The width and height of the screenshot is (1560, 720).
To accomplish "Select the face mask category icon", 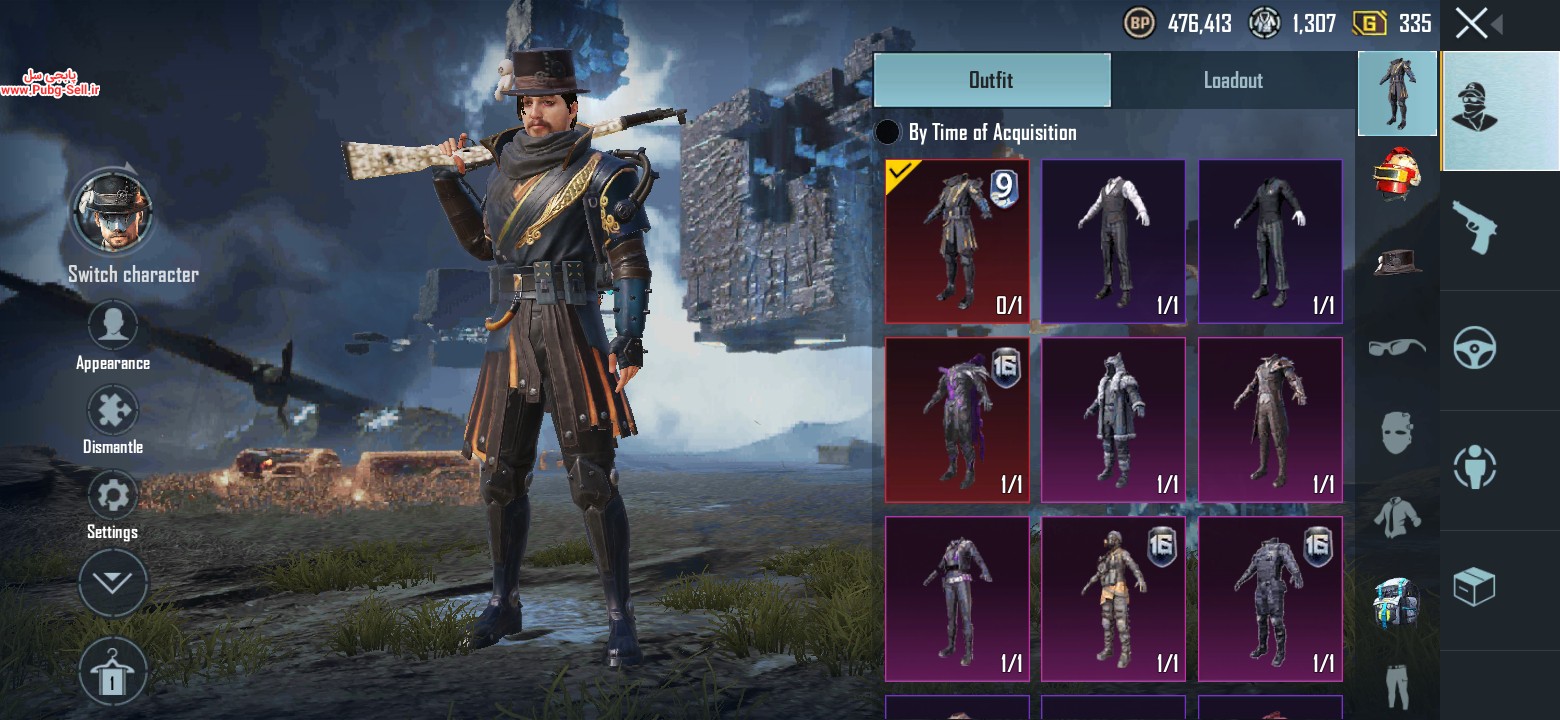I will click(x=1397, y=432).
